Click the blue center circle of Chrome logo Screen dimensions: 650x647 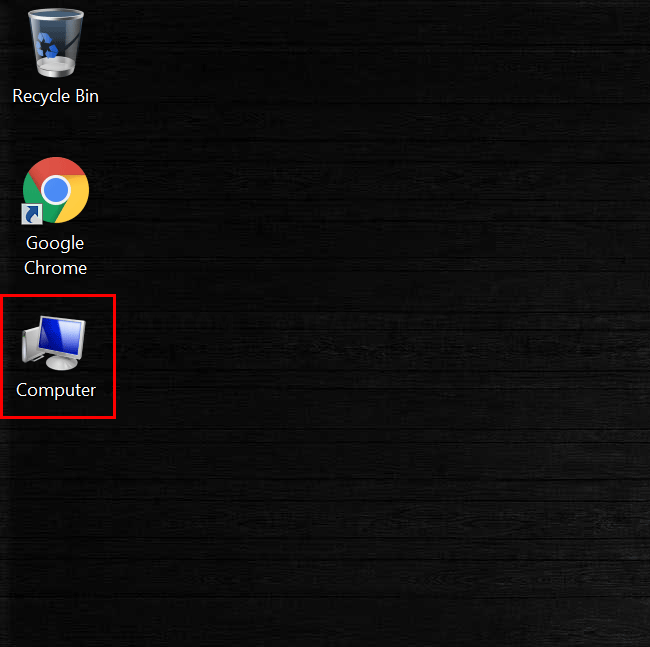click(x=56, y=190)
